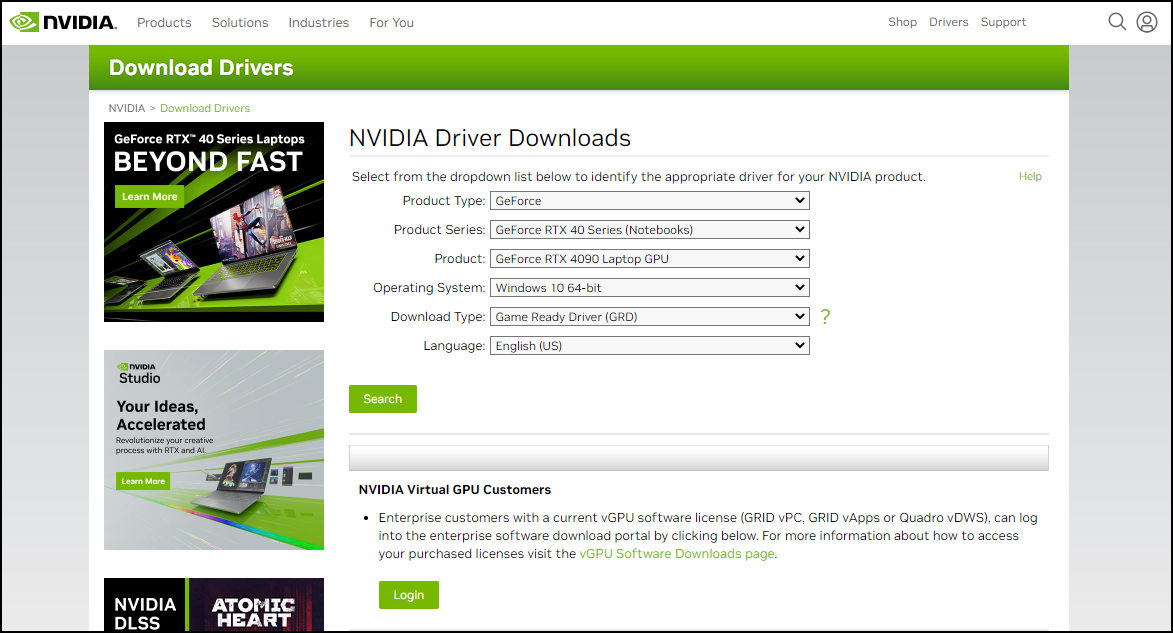Open the Product Type dropdown
The height and width of the screenshot is (633, 1173).
coord(649,200)
